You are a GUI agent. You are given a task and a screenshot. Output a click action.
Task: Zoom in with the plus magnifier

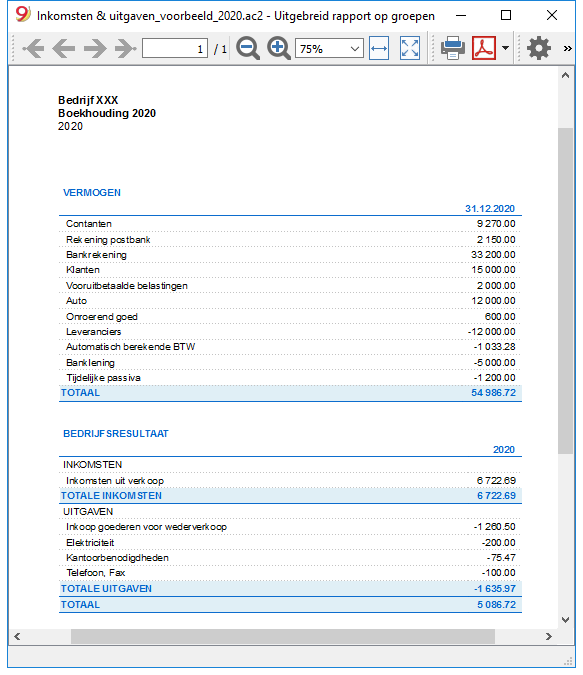[279, 48]
